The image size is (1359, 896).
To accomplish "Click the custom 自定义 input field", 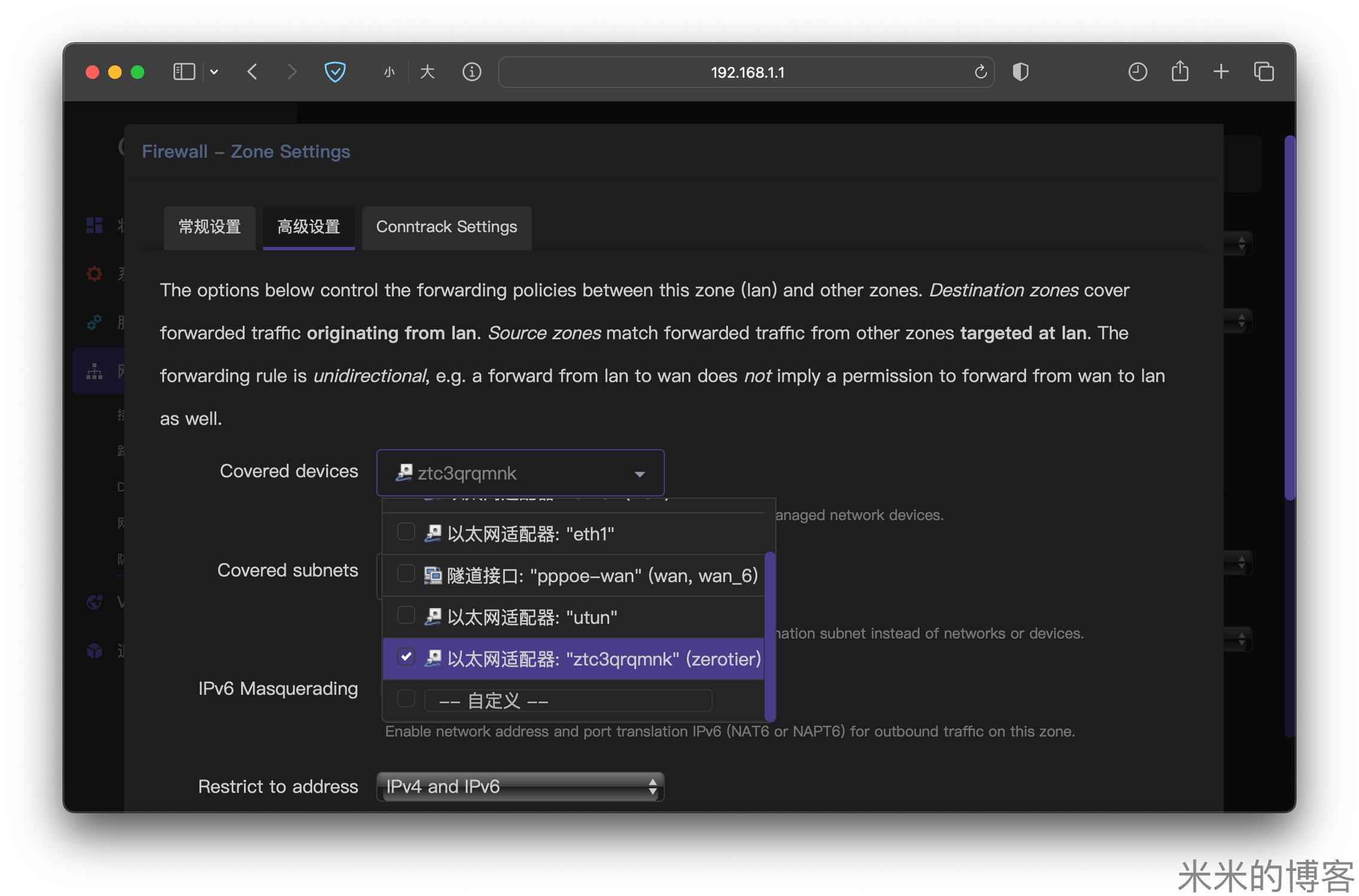I will click(x=567, y=700).
